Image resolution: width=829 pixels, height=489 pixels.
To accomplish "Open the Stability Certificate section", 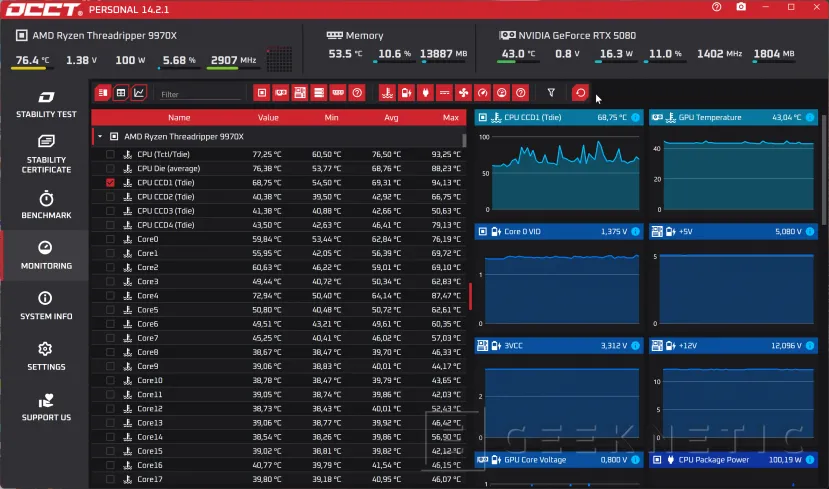I will [x=46, y=154].
